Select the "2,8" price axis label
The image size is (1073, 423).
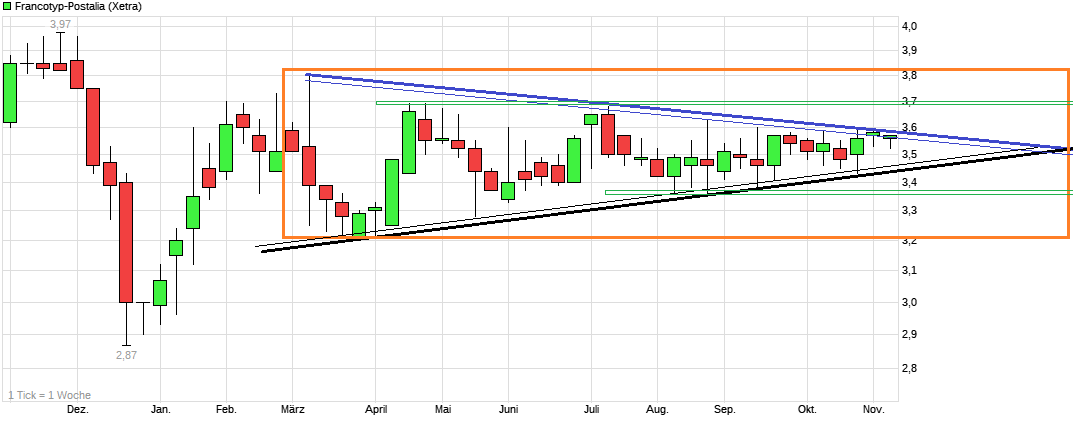909,368
